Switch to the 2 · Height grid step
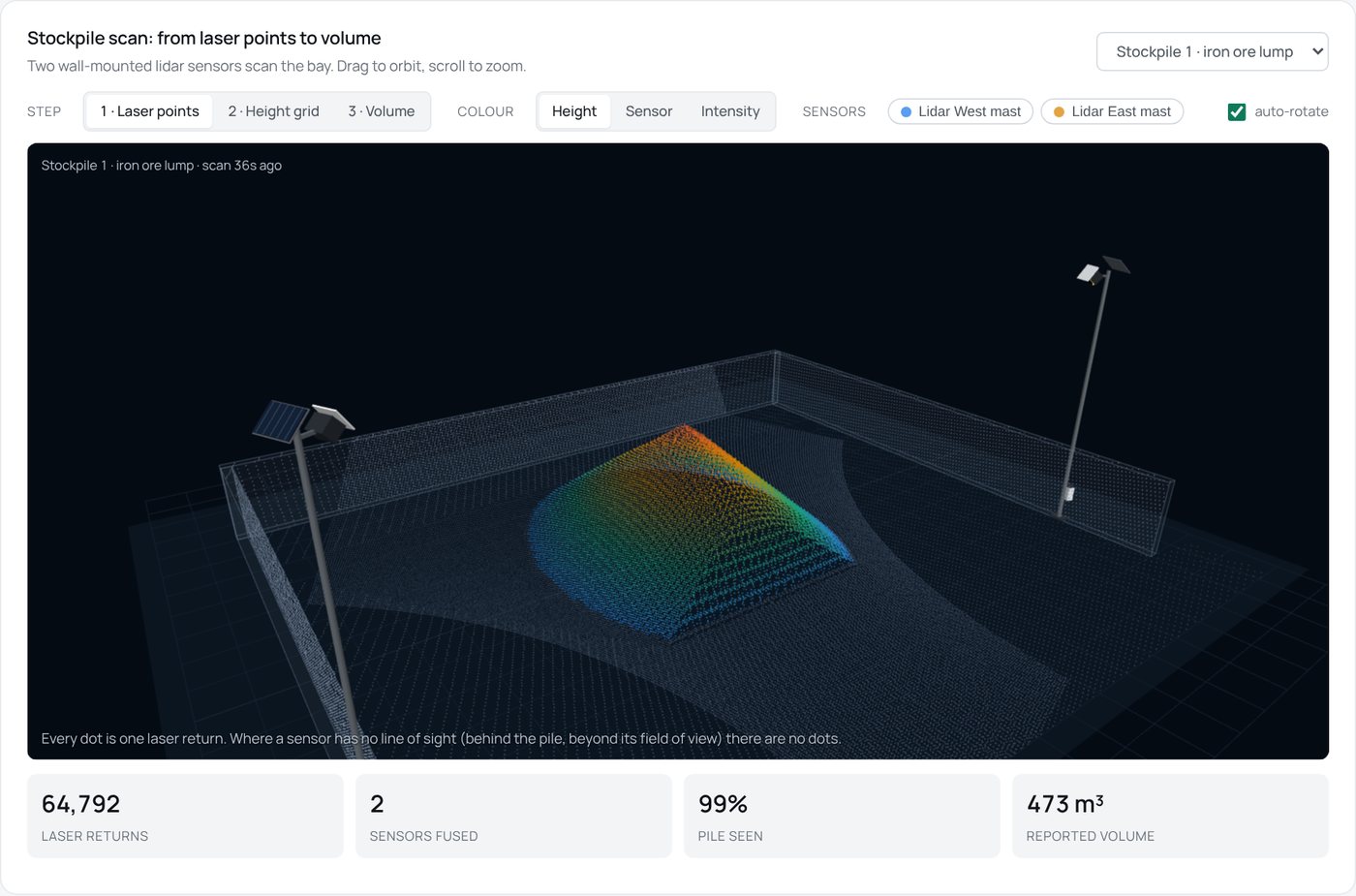 273,111
